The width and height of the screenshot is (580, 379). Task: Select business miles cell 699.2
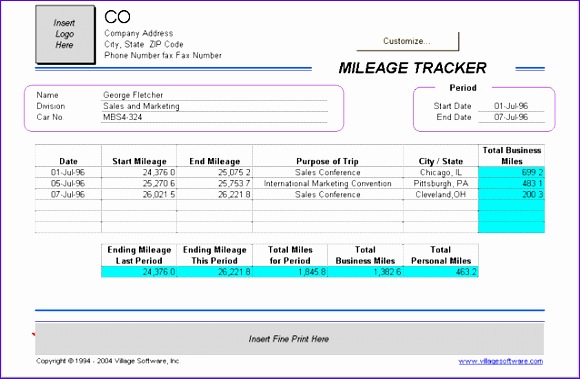click(512, 172)
